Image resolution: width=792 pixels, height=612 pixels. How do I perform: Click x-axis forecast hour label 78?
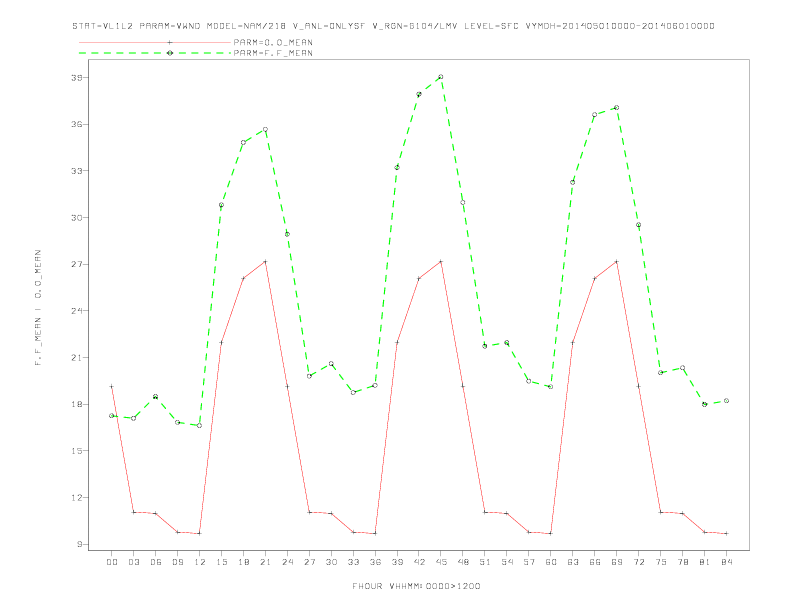[x=682, y=562]
